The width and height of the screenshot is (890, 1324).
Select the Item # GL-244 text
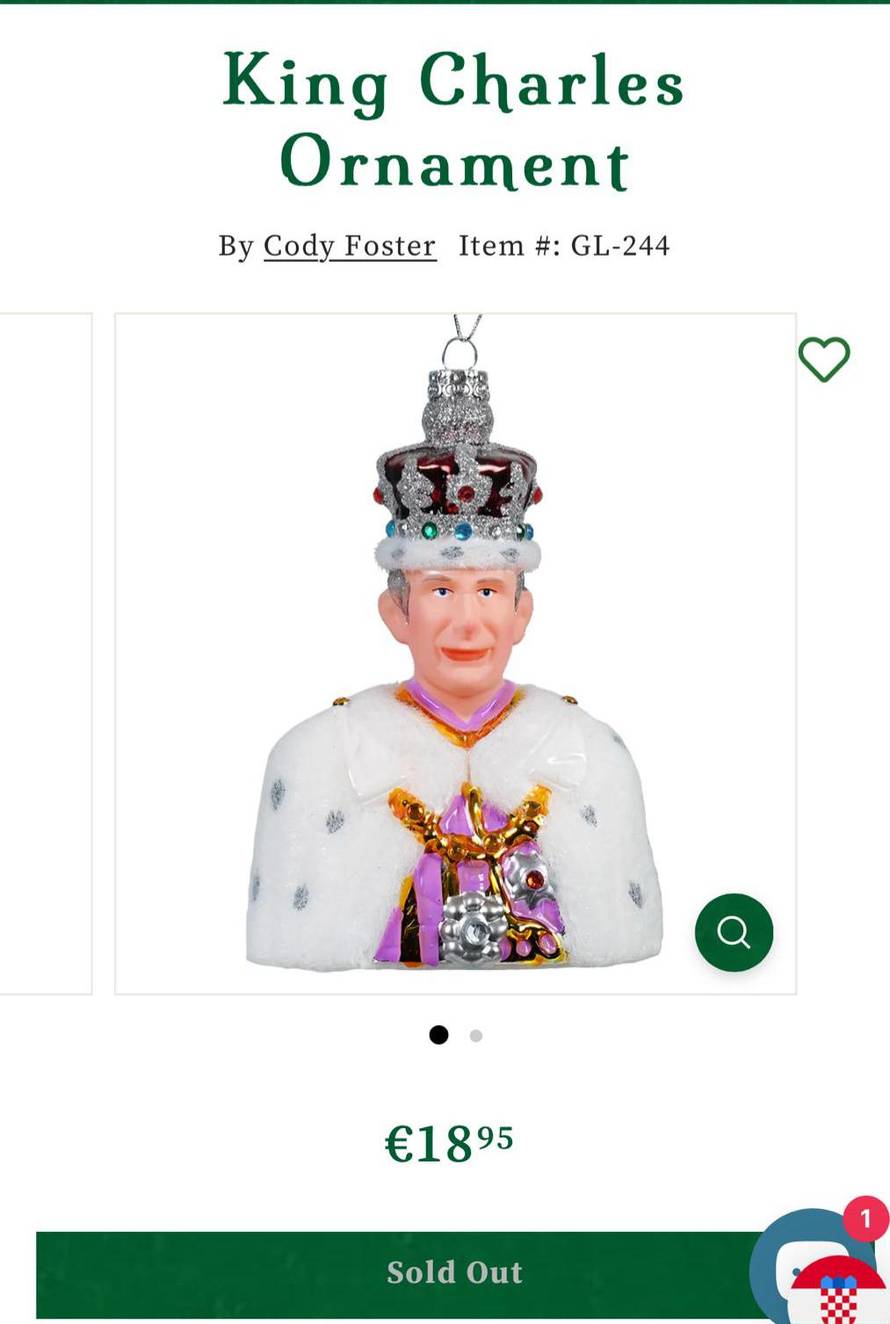click(564, 246)
